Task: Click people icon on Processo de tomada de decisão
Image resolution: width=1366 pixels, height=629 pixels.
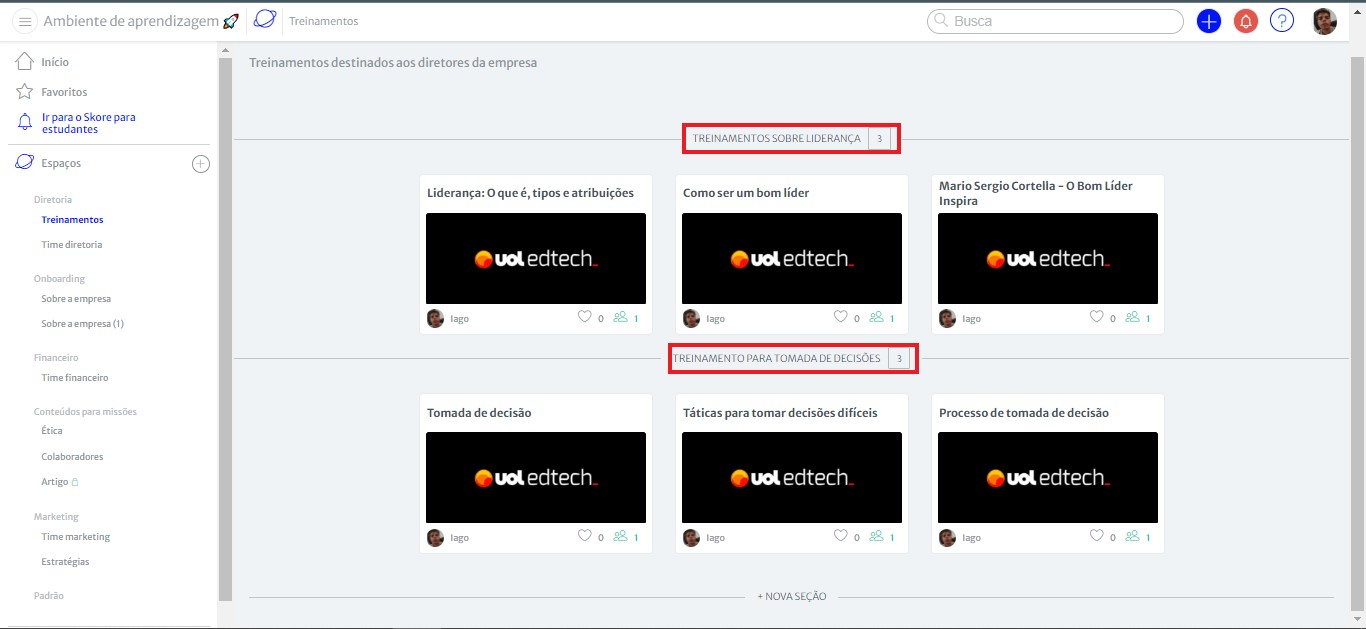Action: [x=1133, y=536]
